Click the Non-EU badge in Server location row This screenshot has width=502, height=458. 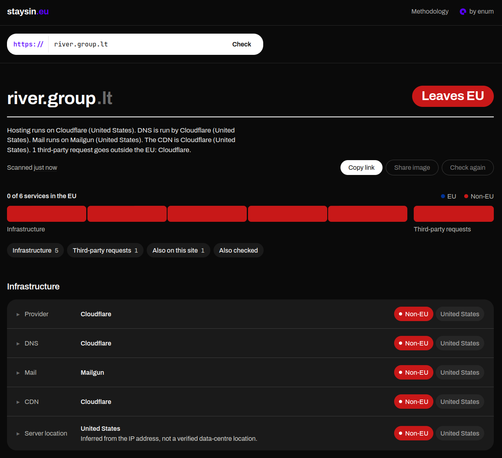(x=413, y=433)
